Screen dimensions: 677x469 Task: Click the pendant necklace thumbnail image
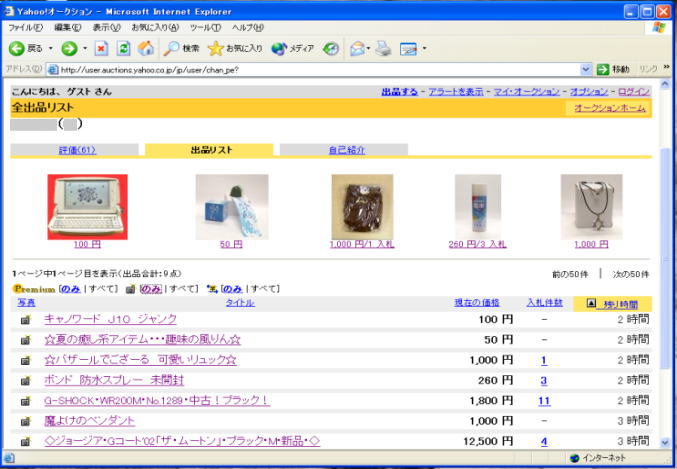pyautogui.click(x=592, y=207)
